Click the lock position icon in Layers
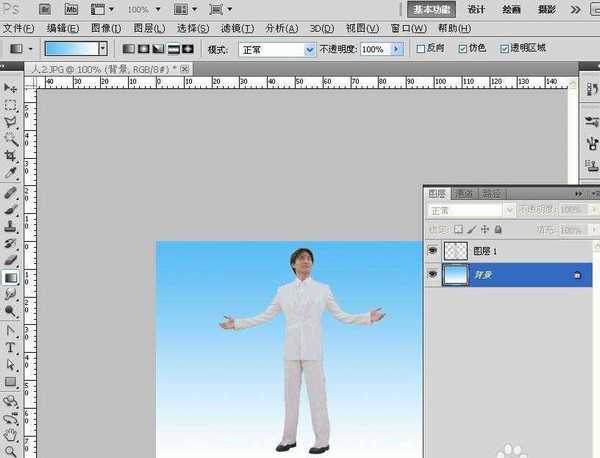Screen dimensions: 600x458 click(x=485, y=229)
